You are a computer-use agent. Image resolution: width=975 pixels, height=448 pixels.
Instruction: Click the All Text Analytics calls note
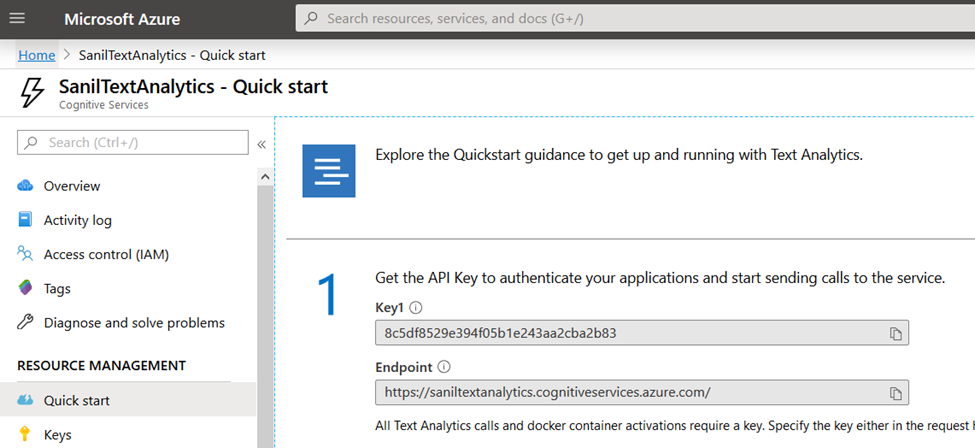coord(675,426)
